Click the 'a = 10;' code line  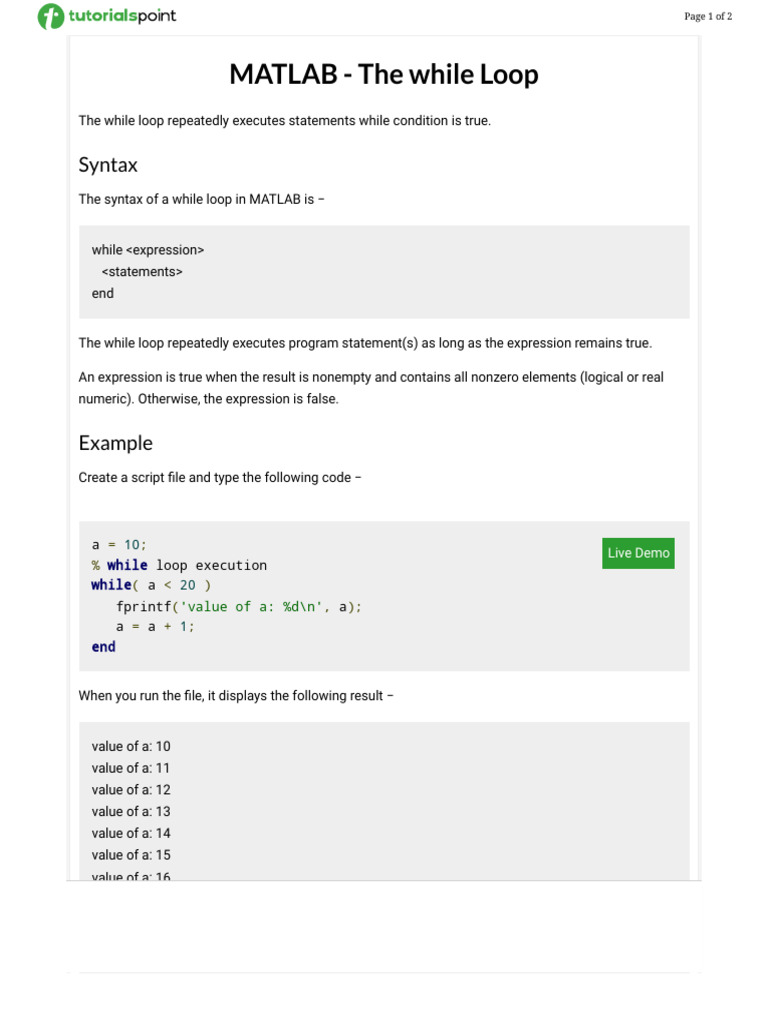119,545
